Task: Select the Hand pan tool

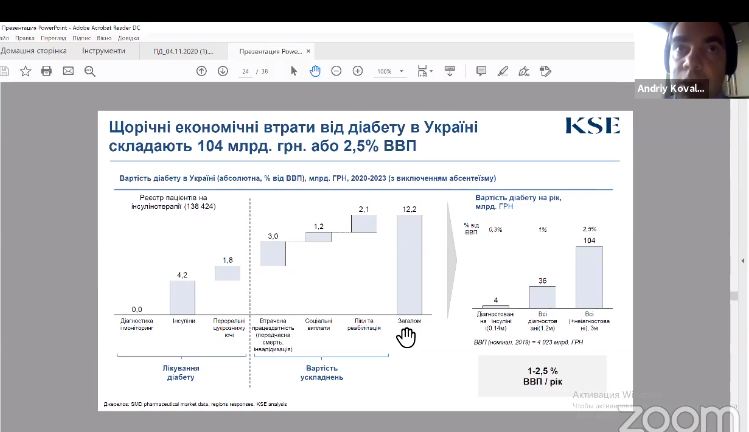Action: (315, 71)
